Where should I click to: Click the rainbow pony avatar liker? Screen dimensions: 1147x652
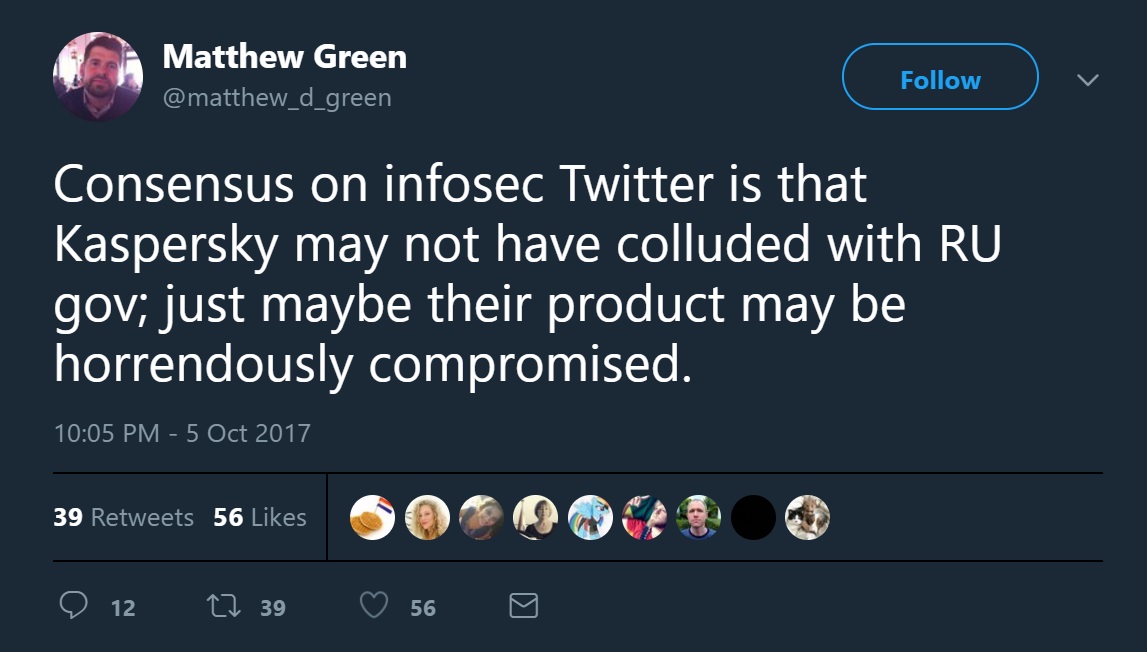click(590, 517)
